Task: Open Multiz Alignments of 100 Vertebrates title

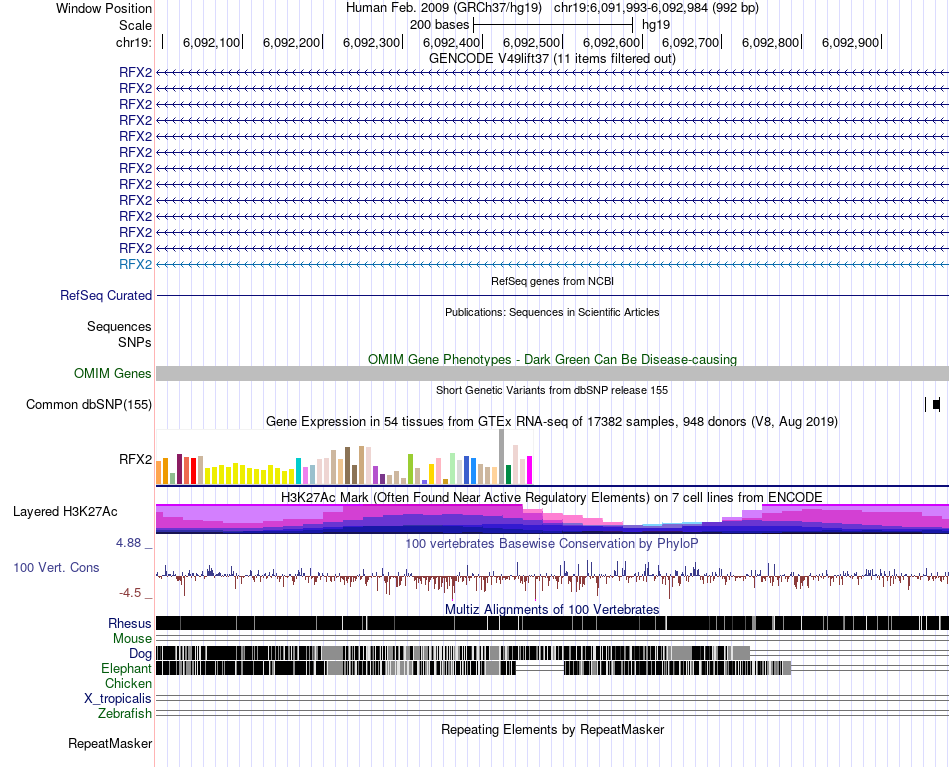Action: 552,609
